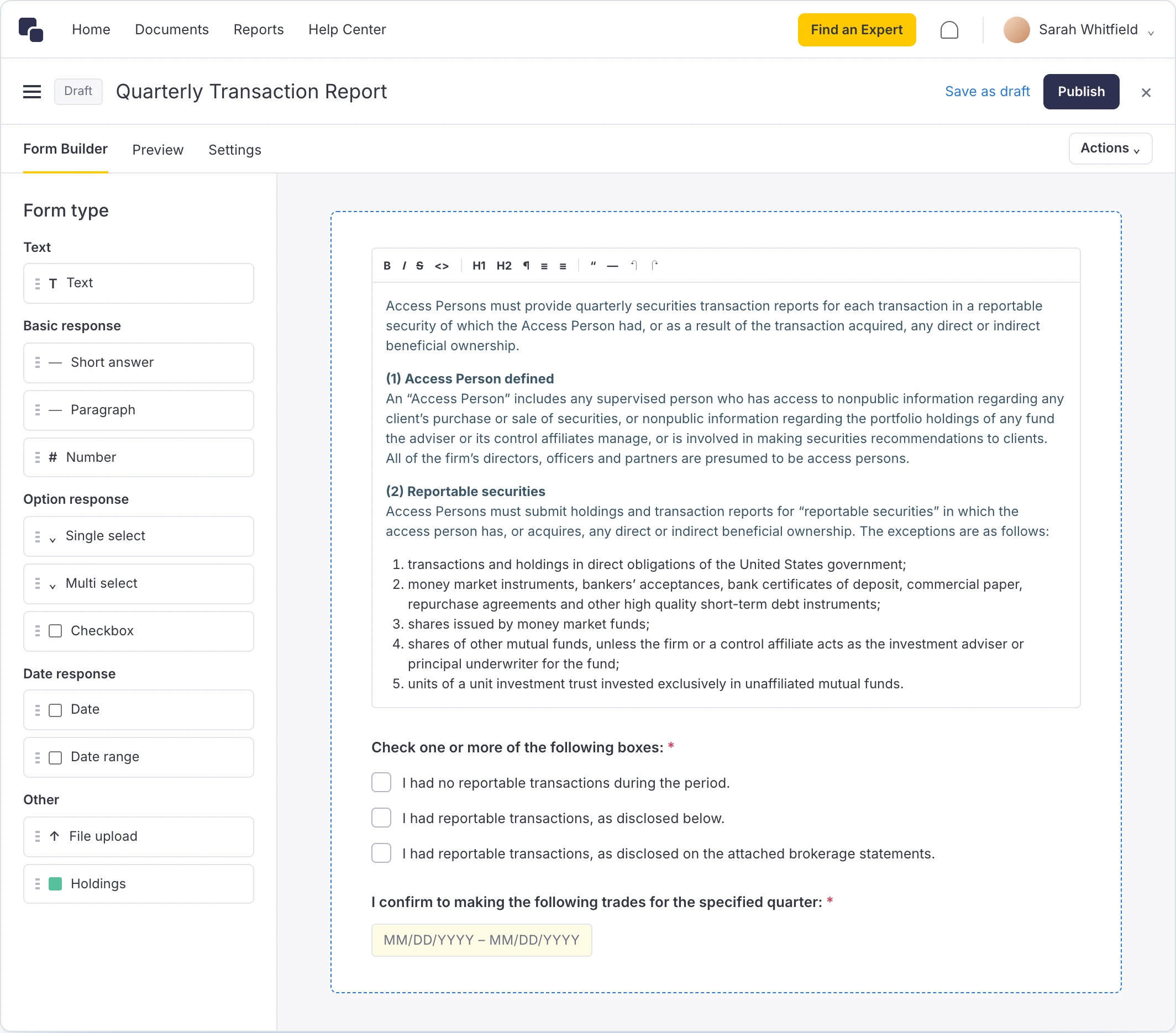Viewport: 1176px width, 1033px height.
Task: Apply strikethrough formatting in the editor
Action: [x=419, y=266]
